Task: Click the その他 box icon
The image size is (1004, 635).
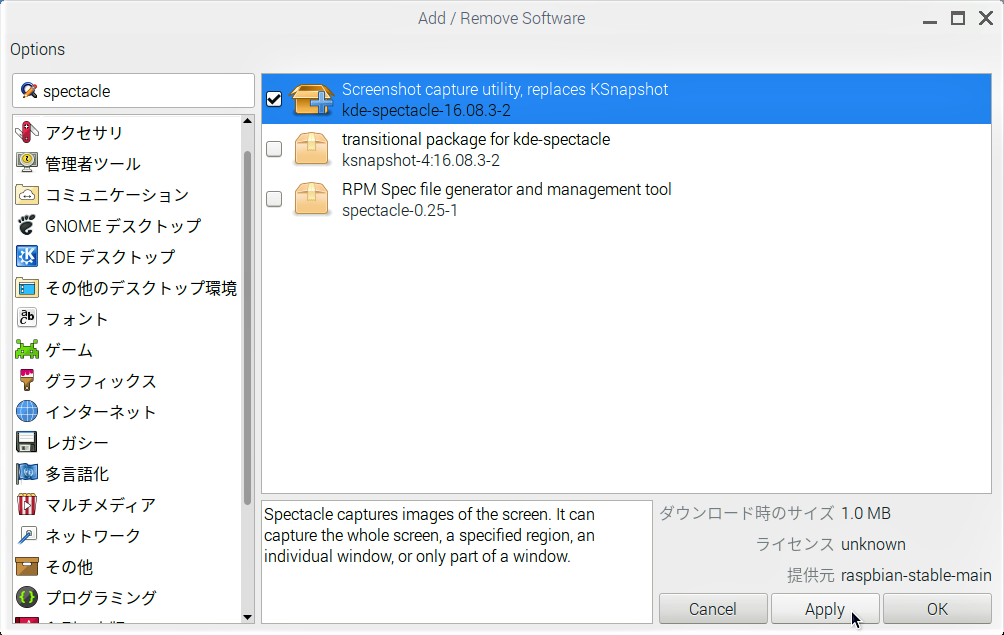Action: pyautogui.click(x=27, y=567)
